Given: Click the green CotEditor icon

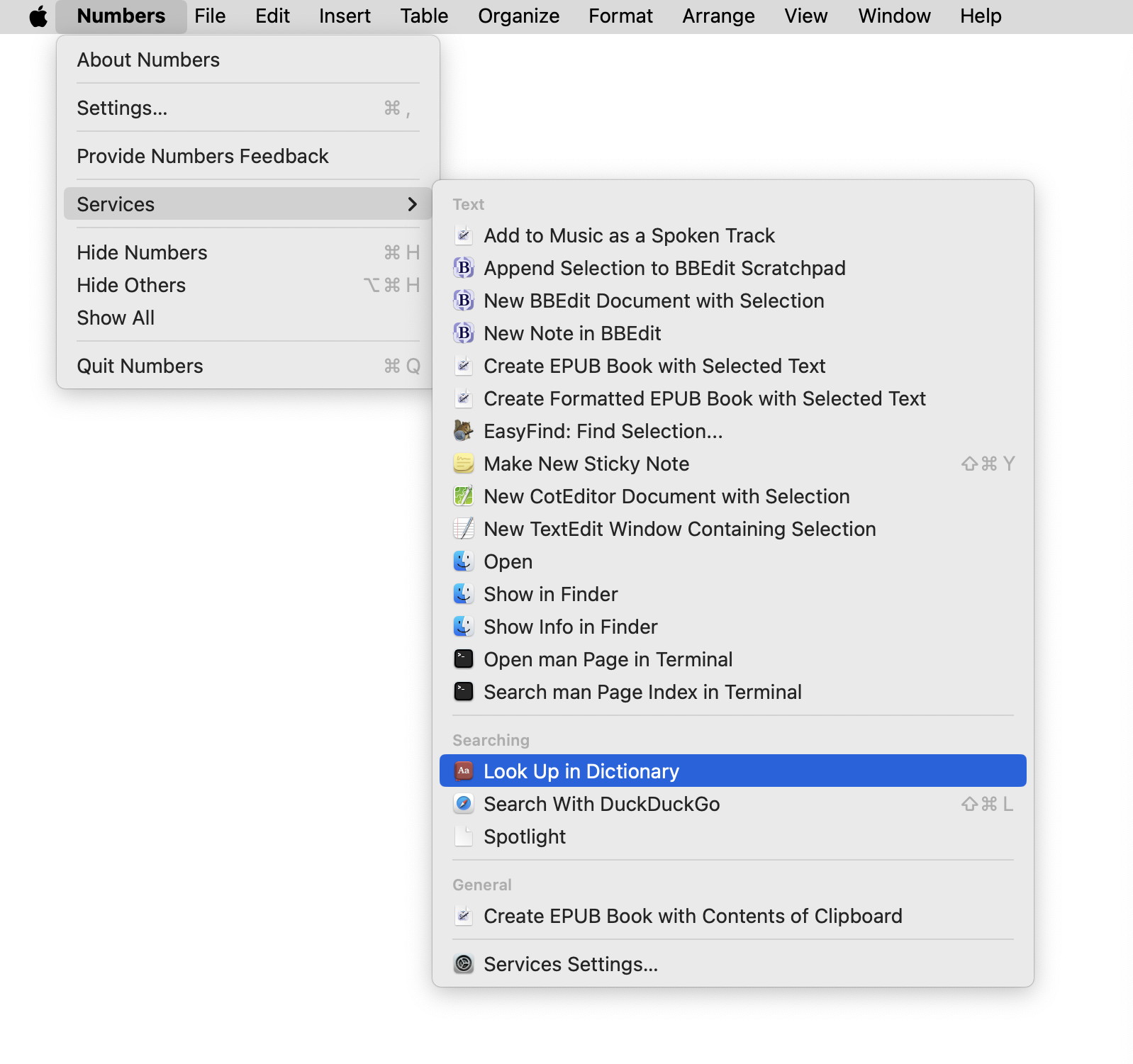Looking at the screenshot, I should point(464,496).
